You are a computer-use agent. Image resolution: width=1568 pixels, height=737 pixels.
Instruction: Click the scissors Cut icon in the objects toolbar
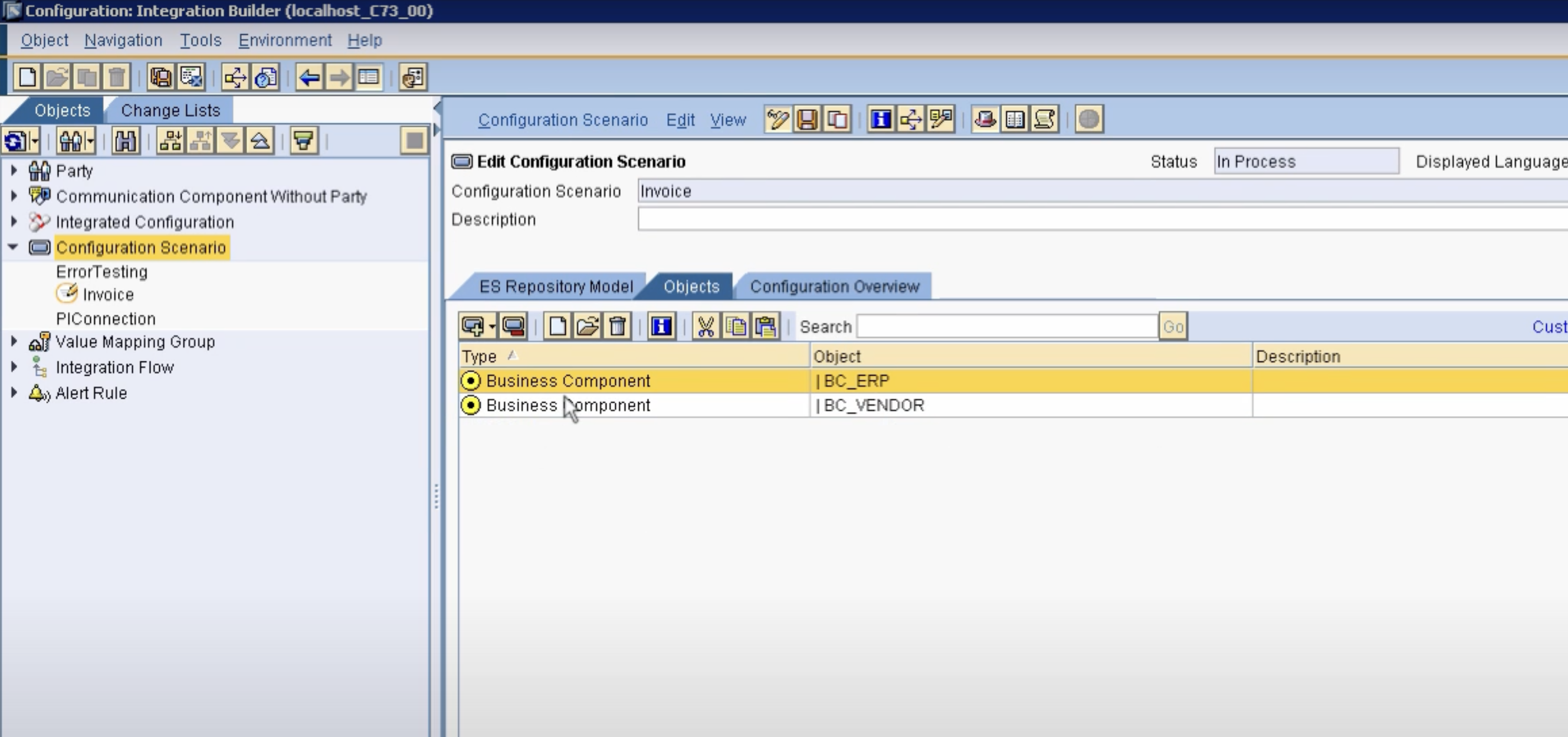click(706, 327)
